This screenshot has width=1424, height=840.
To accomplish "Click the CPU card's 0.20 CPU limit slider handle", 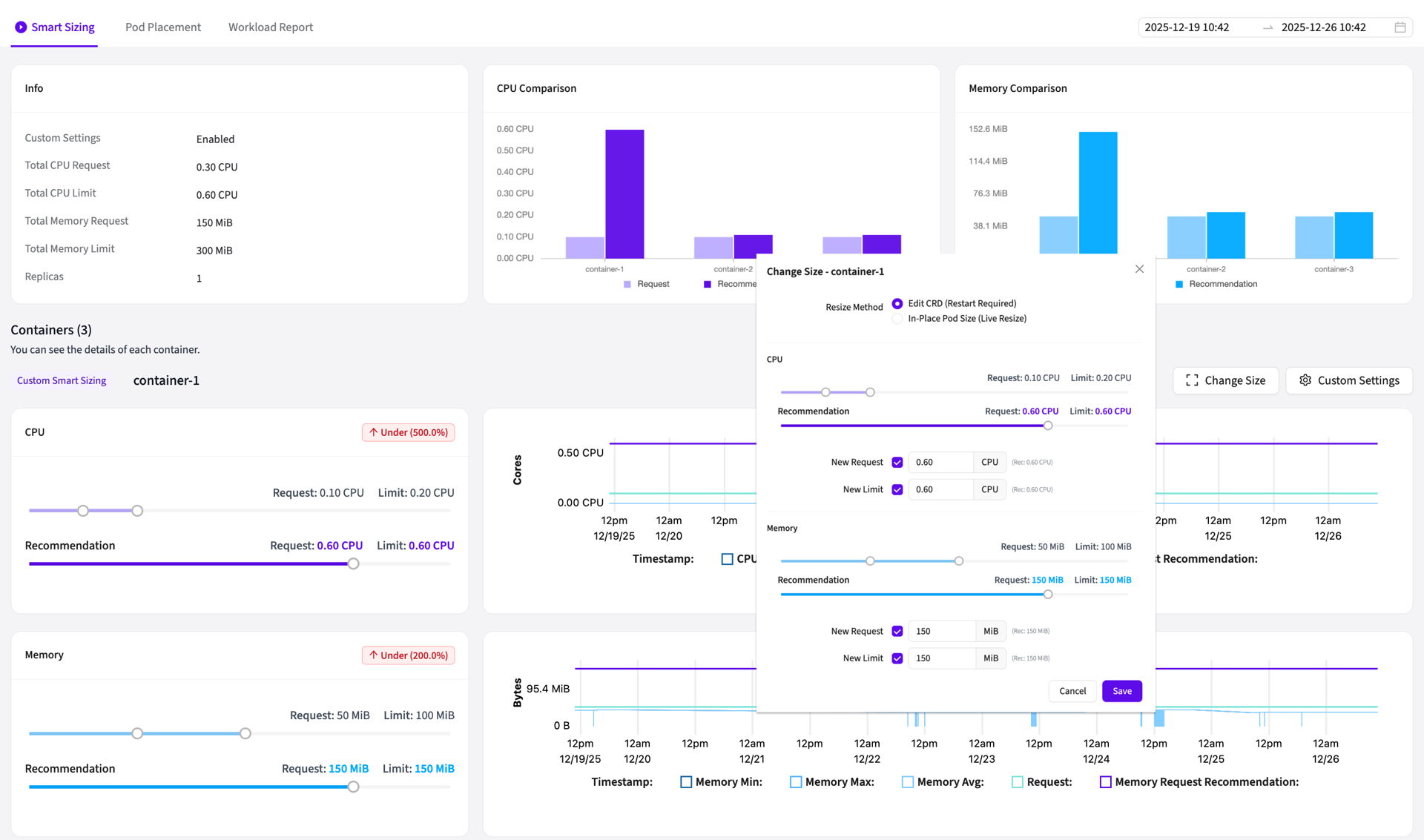I will [137, 511].
